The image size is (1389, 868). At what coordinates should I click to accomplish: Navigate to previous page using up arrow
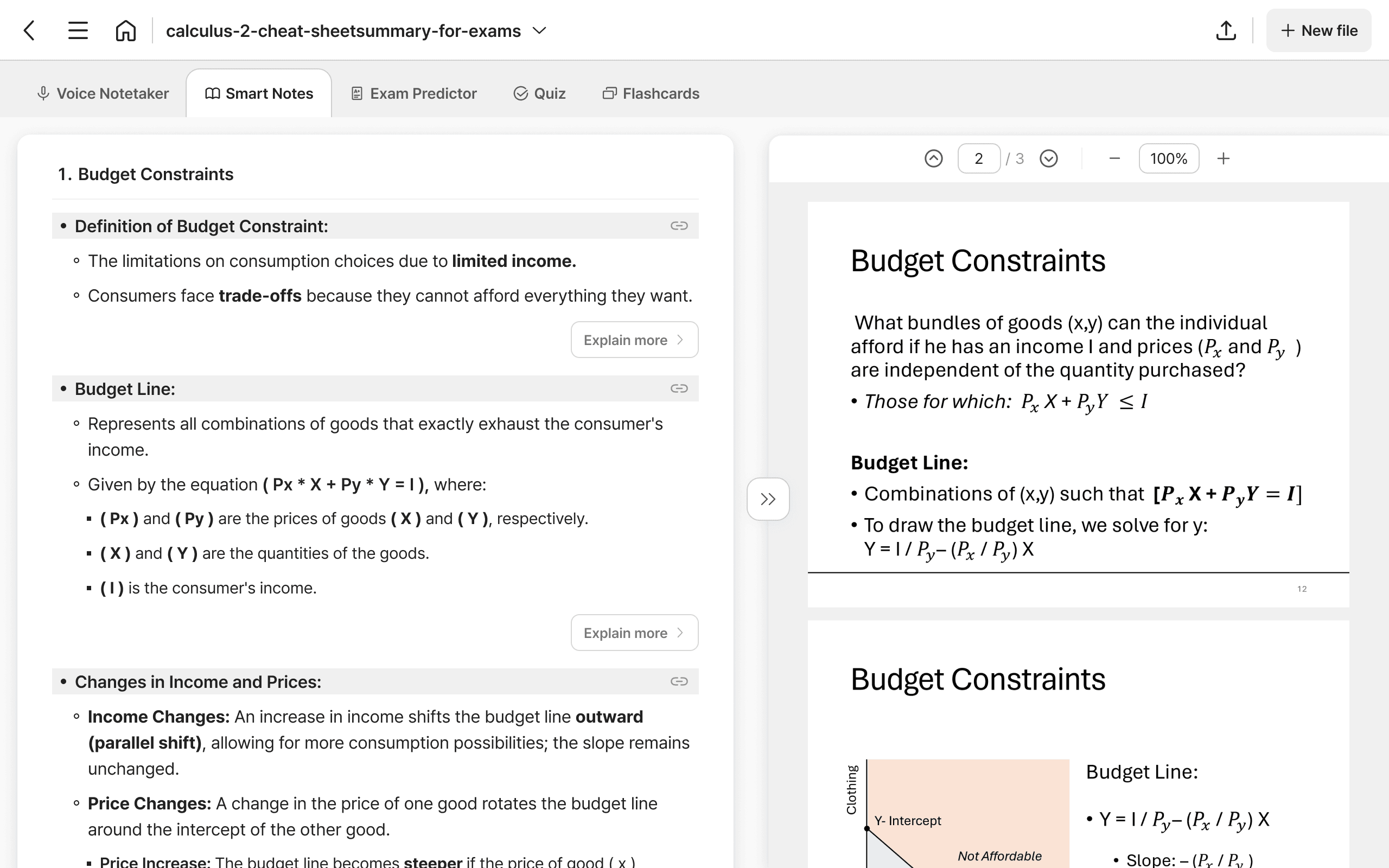[932, 158]
